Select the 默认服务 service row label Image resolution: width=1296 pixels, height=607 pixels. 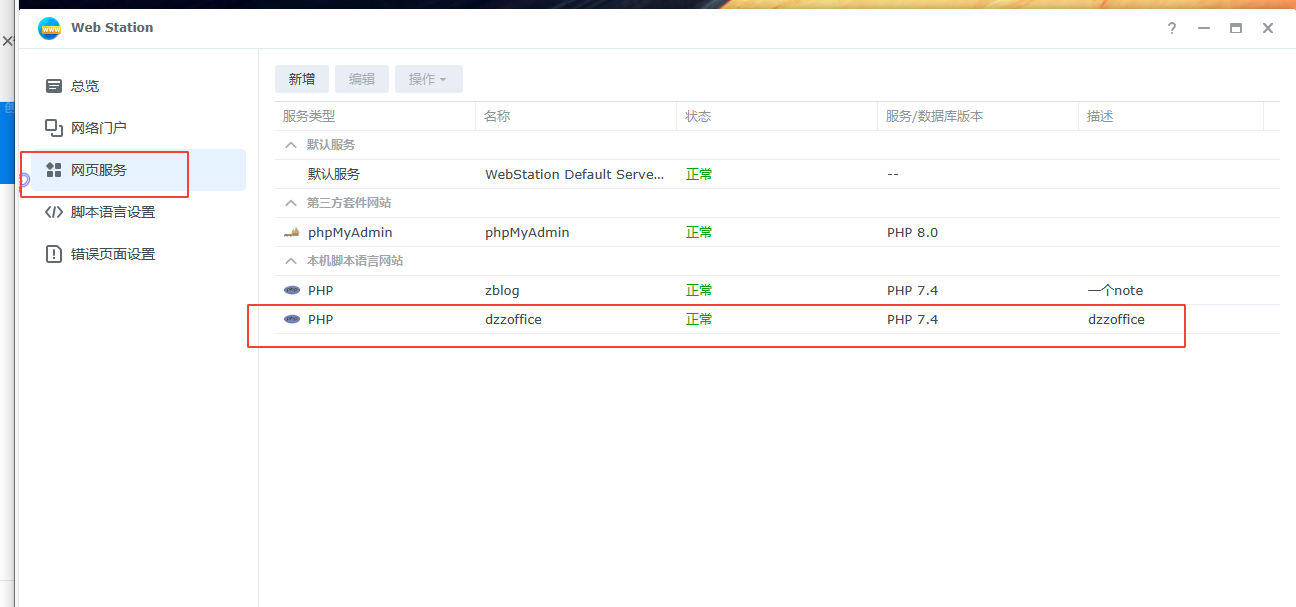point(334,174)
